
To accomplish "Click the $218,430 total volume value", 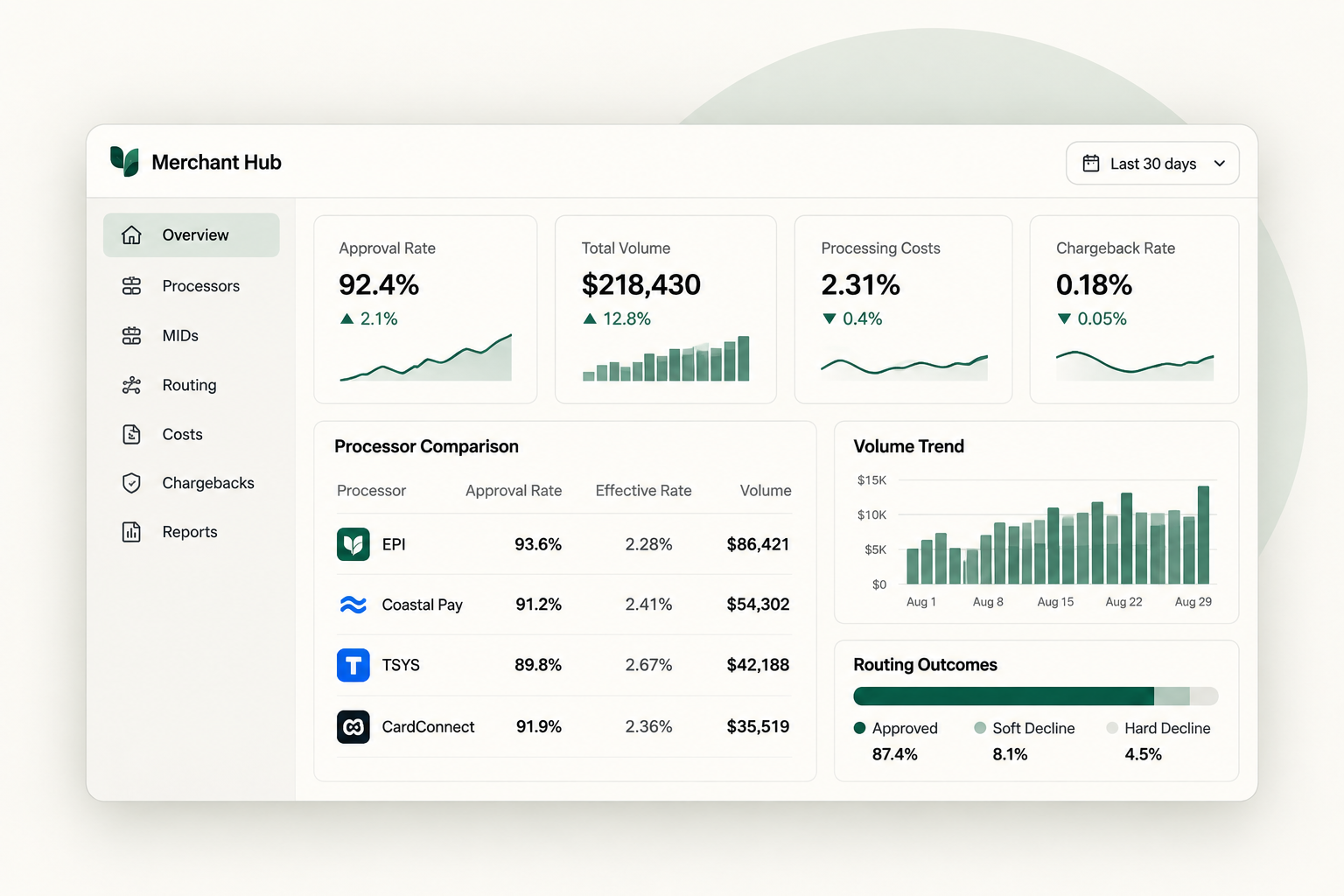I will pos(641,284).
